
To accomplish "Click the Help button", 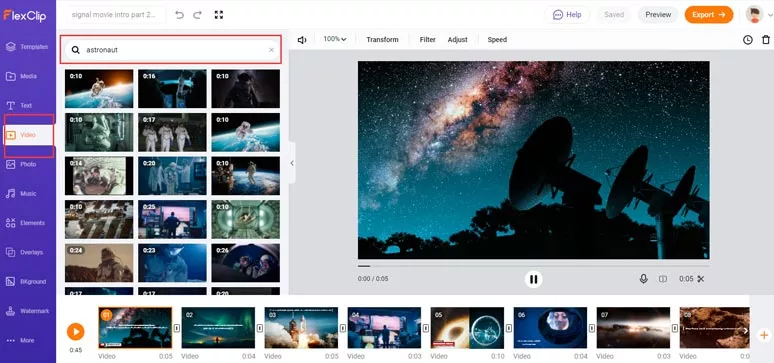I will (567, 15).
